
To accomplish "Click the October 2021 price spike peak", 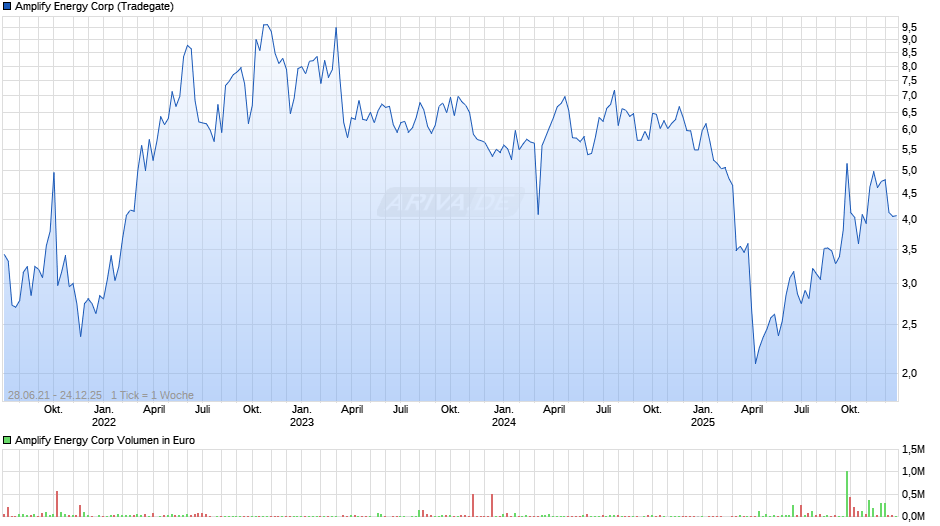I will (x=54, y=173).
